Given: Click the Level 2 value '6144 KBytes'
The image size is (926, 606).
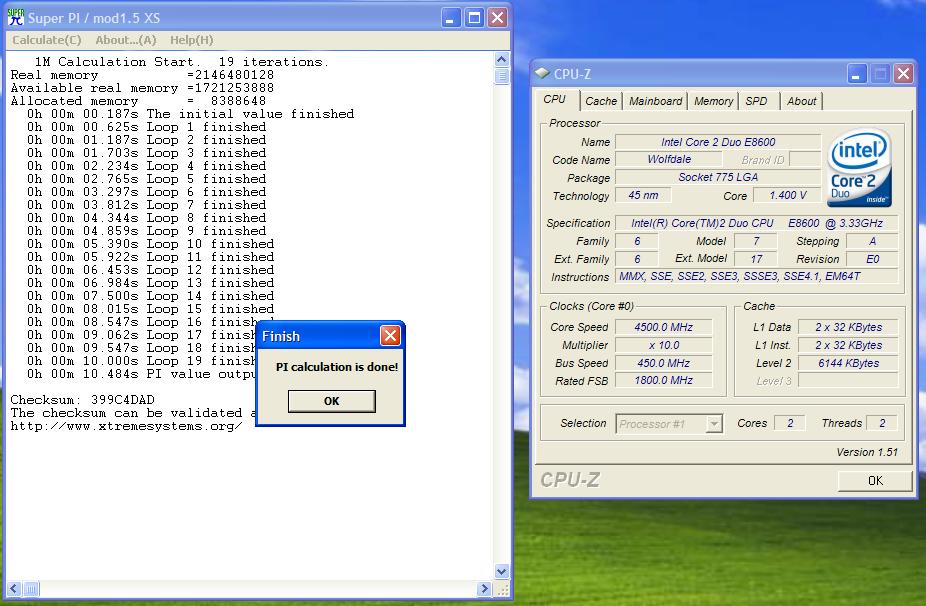Looking at the screenshot, I should [848, 363].
